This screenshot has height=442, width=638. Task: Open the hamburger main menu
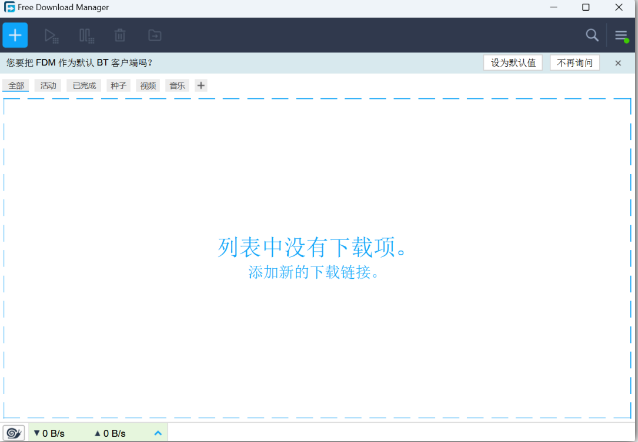pos(621,35)
